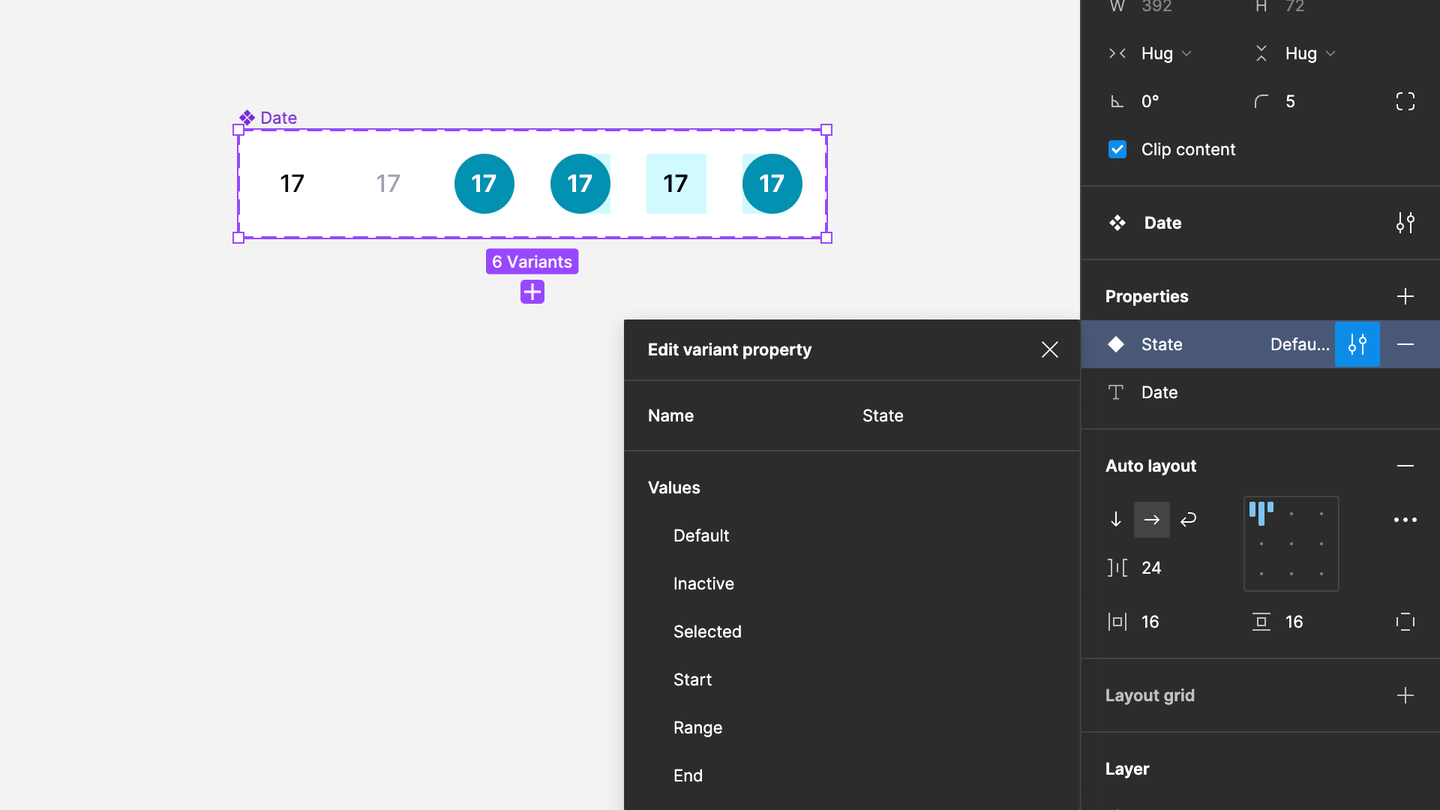Remove auto layout with minus icon
This screenshot has height=810, width=1440.
[x=1405, y=466]
